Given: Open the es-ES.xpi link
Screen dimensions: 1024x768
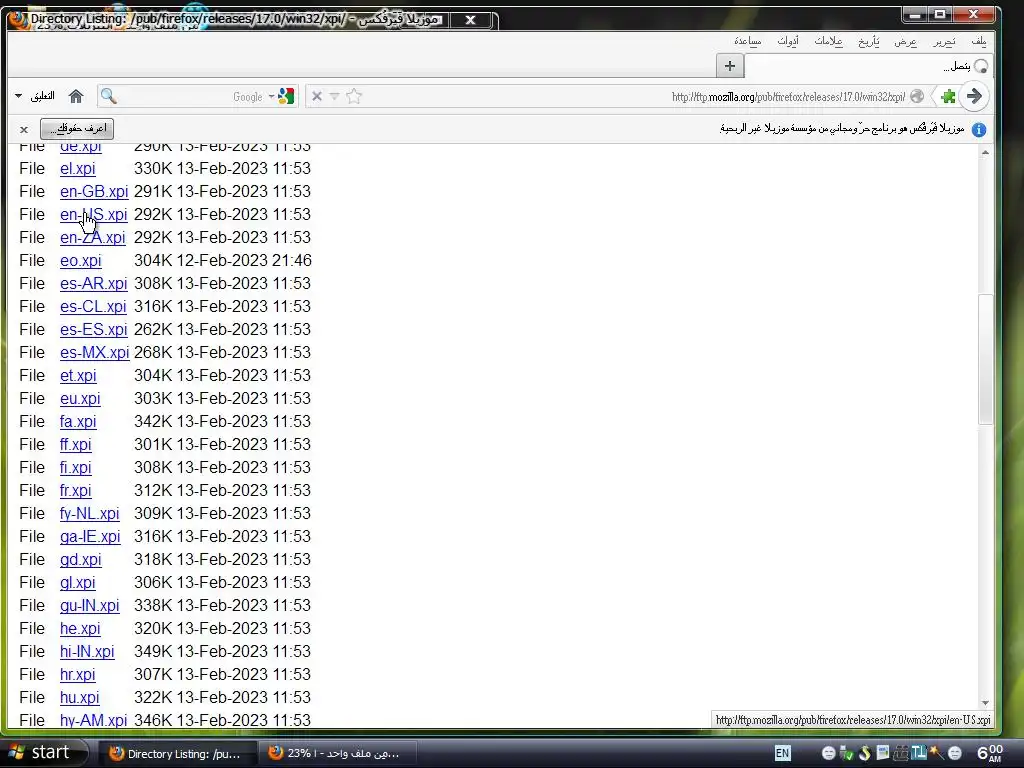Looking at the screenshot, I should pyautogui.click(x=93, y=329).
